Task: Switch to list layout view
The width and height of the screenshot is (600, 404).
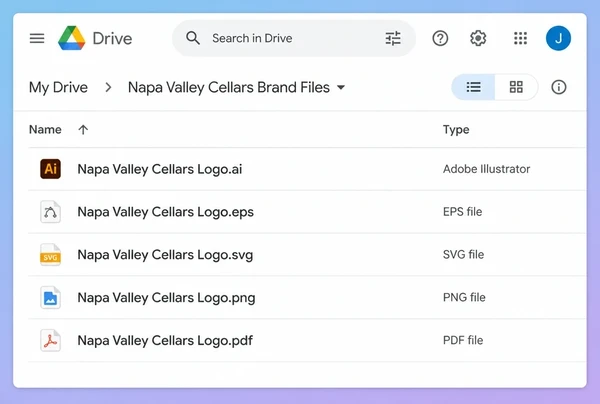Action: (473, 87)
